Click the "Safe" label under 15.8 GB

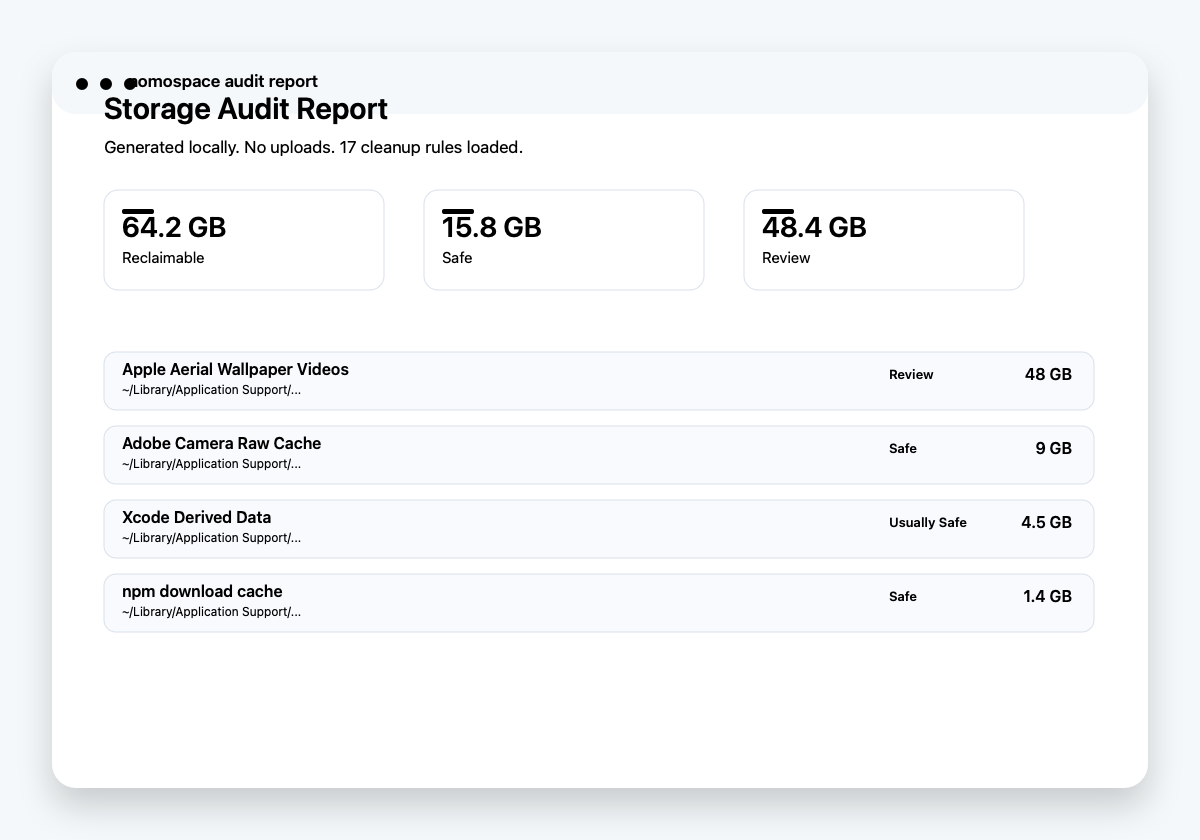457,258
